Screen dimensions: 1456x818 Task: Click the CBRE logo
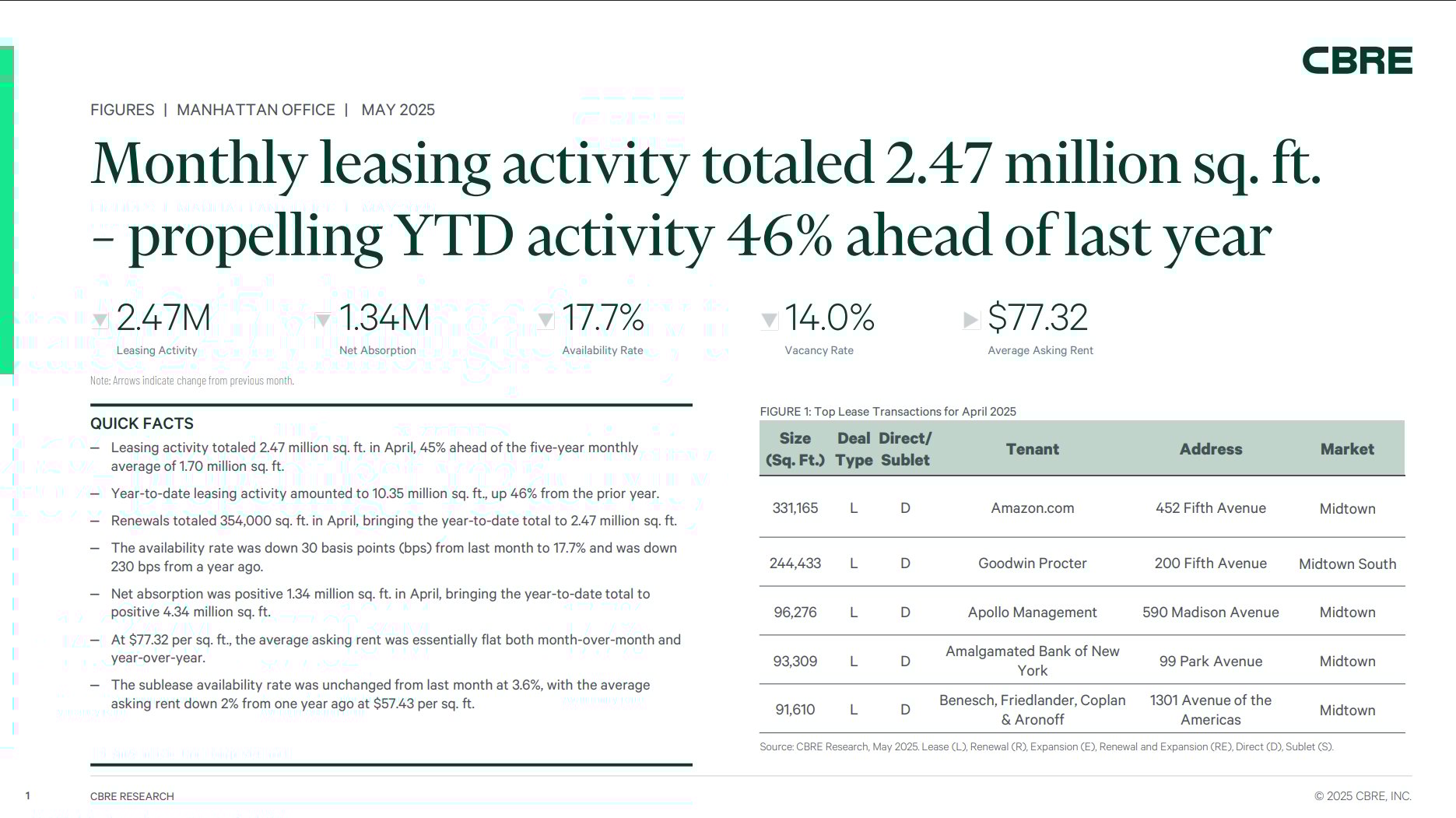pos(1357,61)
